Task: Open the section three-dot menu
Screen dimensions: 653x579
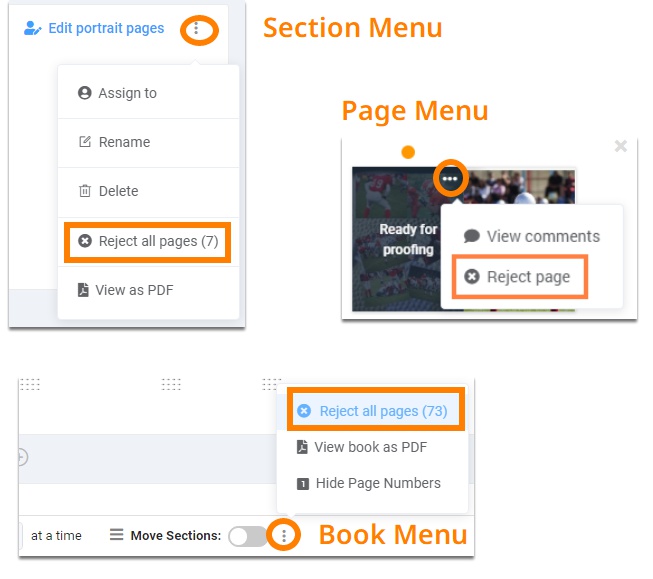Action: pyautogui.click(x=196, y=29)
